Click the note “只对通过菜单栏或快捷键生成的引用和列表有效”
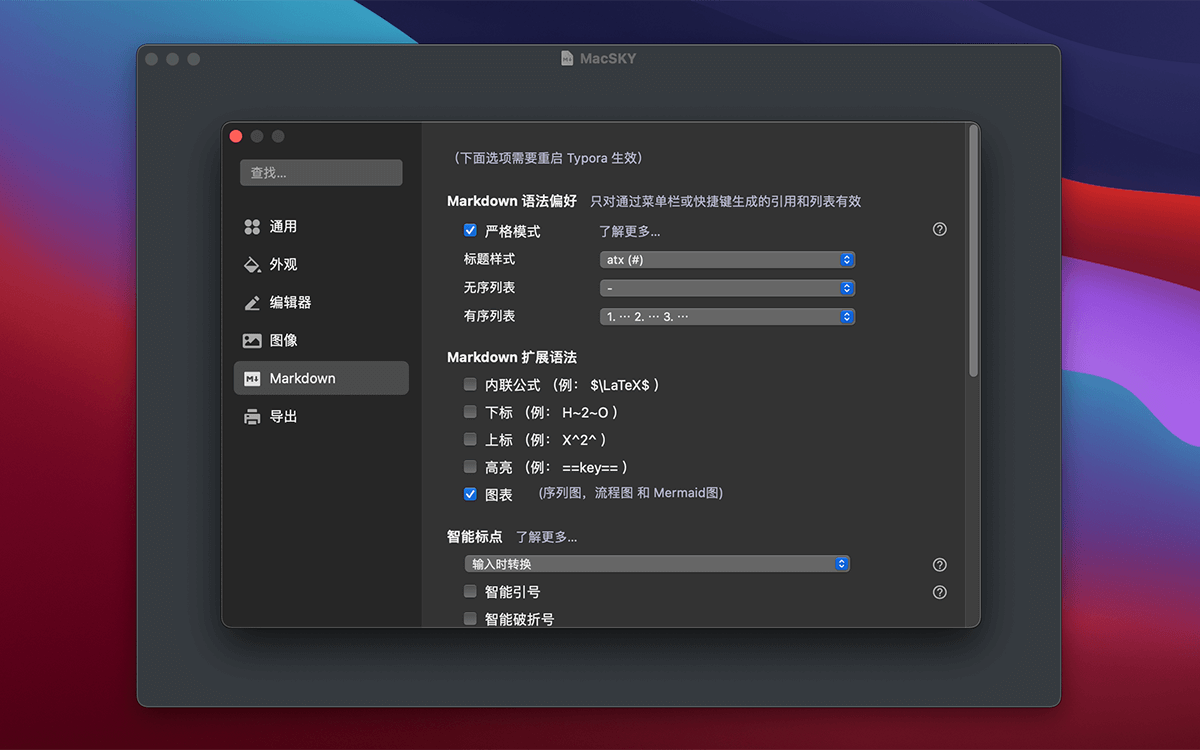The height and width of the screenshot is (750, 1200). (725, 201)
